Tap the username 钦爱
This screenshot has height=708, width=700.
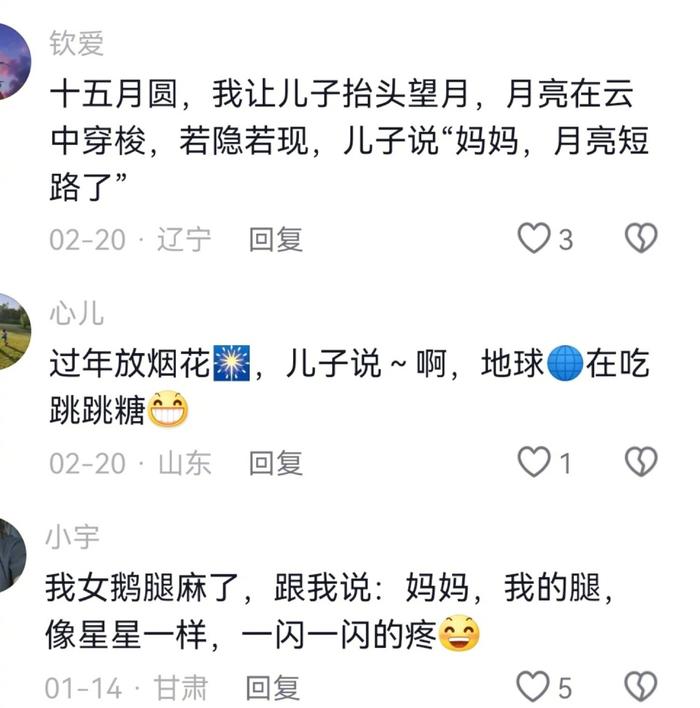click(x=77, y=43)
